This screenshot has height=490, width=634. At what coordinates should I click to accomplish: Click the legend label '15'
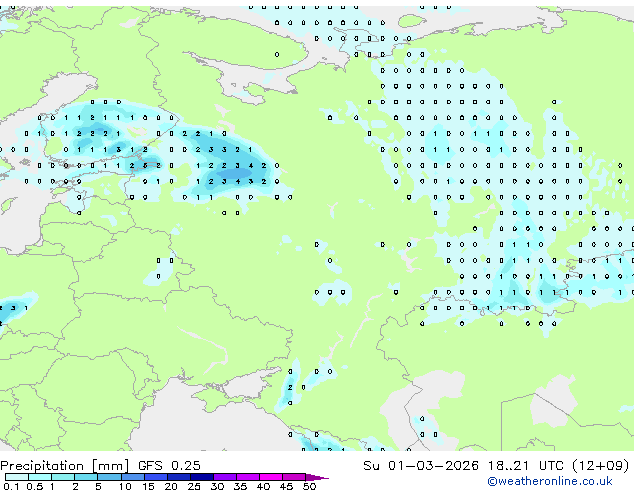pyautogui.click(x=148, y=486)
